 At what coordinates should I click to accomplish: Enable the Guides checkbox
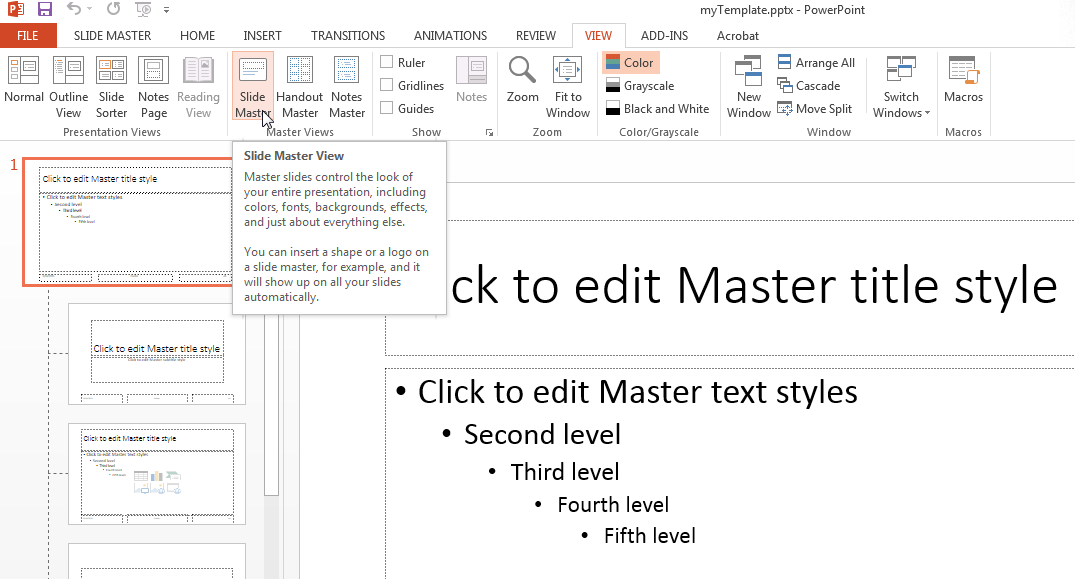tap(384, 108)
